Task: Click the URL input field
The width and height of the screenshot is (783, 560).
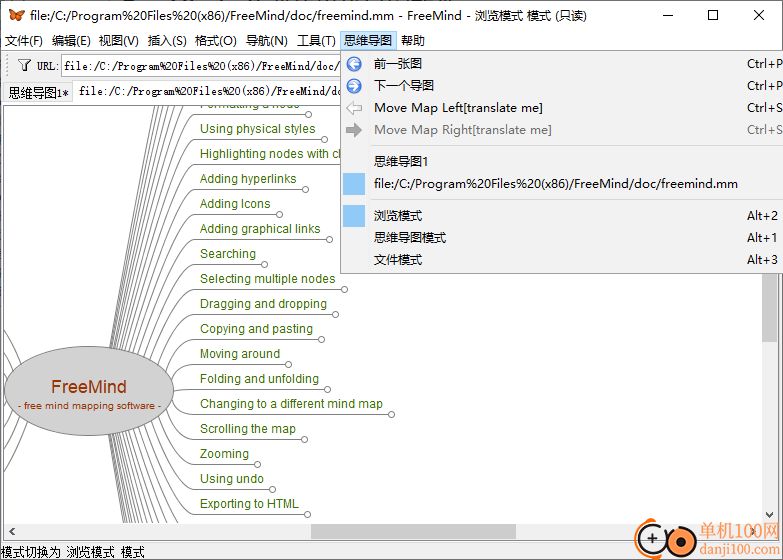Action: [x=201, y=65]
